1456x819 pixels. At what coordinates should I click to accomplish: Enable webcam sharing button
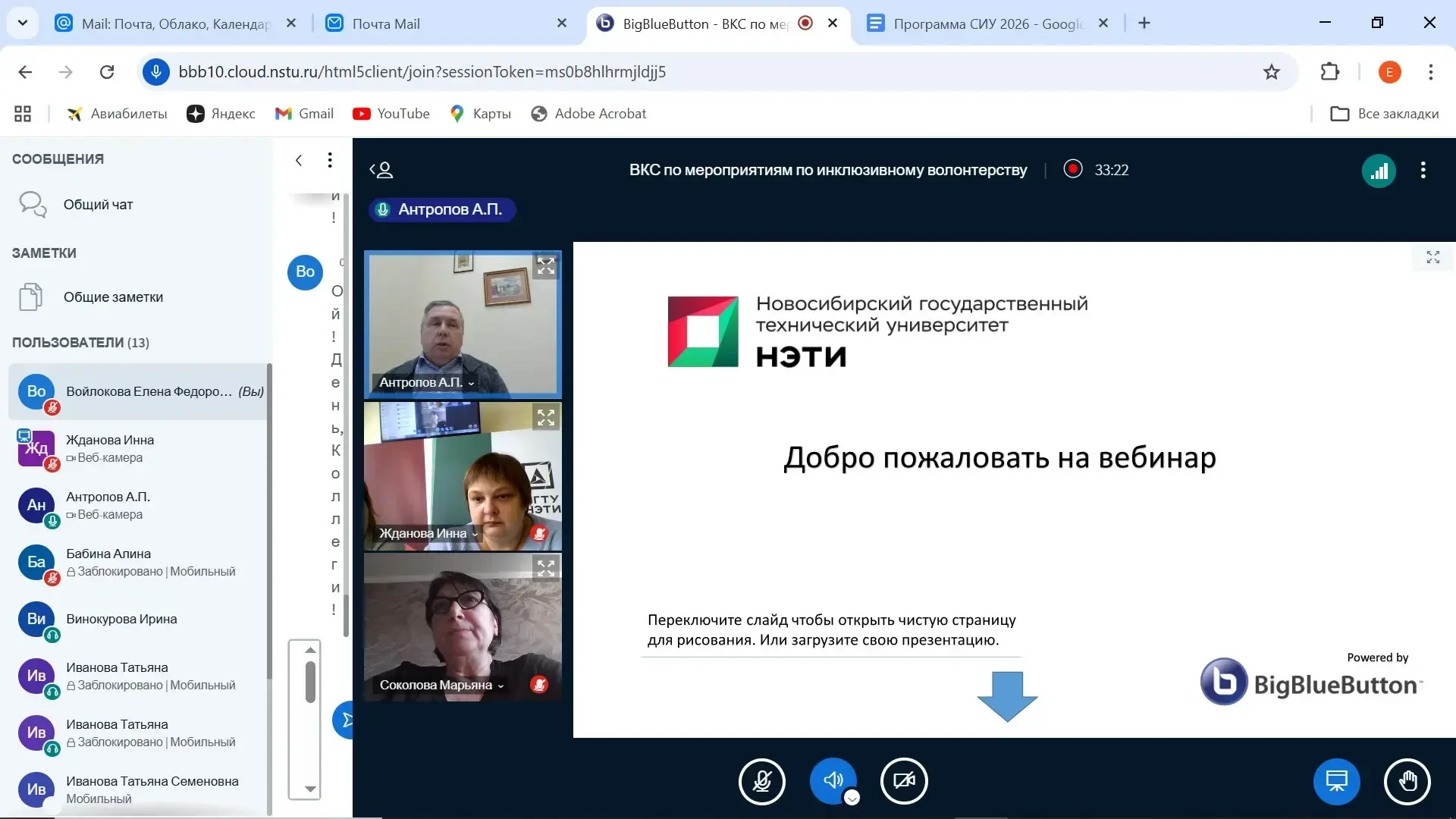click(x=903, y=781)
